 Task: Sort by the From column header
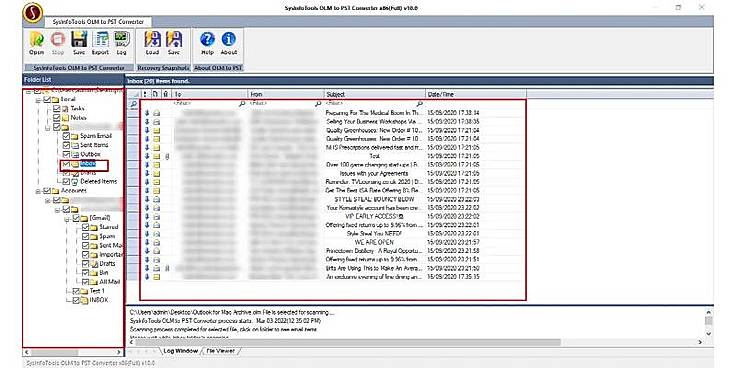pos(286,94)
